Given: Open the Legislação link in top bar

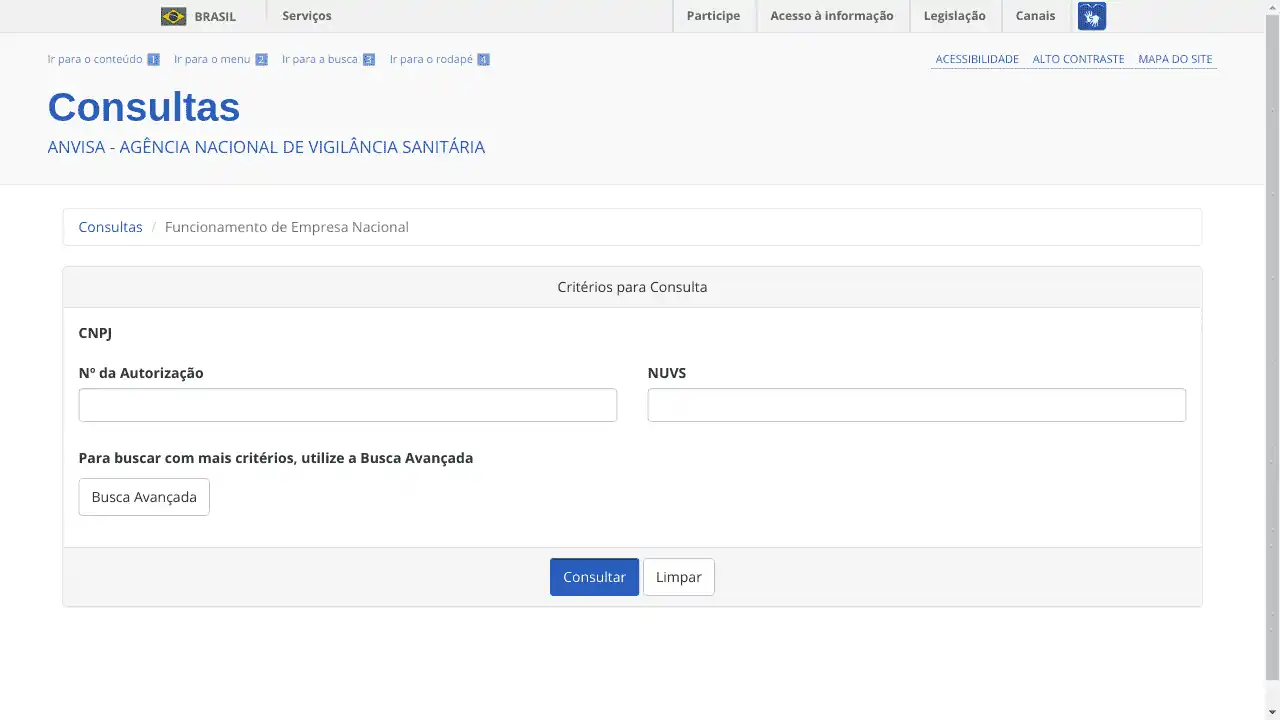Looking at the screenshot, I should [x=954, y=16].
